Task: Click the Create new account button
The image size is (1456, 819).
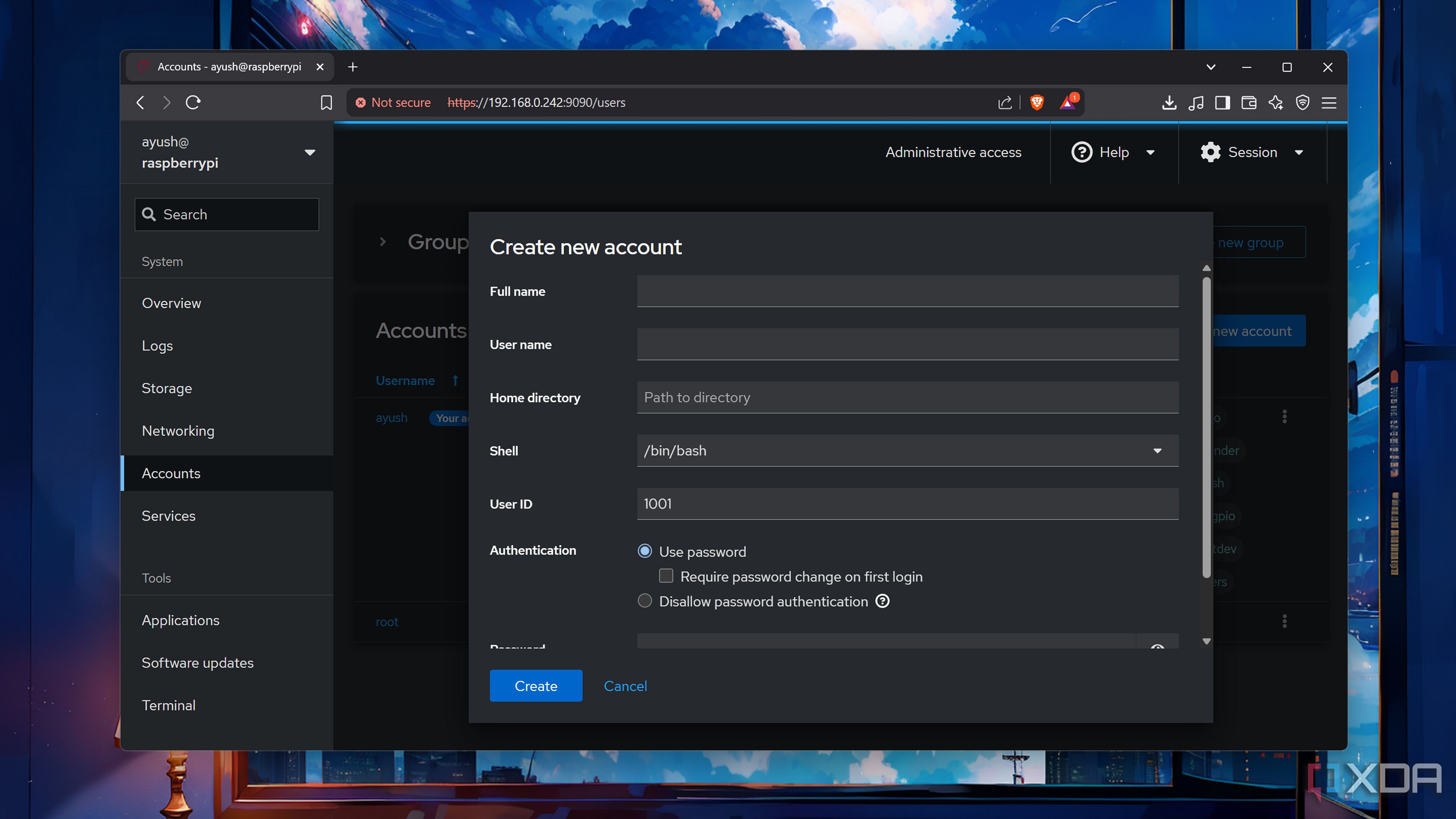Action: (1259, 331)
